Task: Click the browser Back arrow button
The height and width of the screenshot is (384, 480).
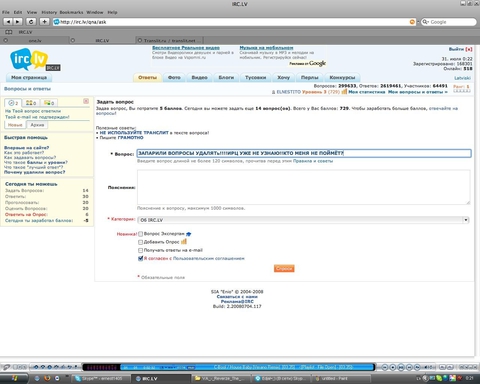Action: pyautogui.click(x=8, y=22)
